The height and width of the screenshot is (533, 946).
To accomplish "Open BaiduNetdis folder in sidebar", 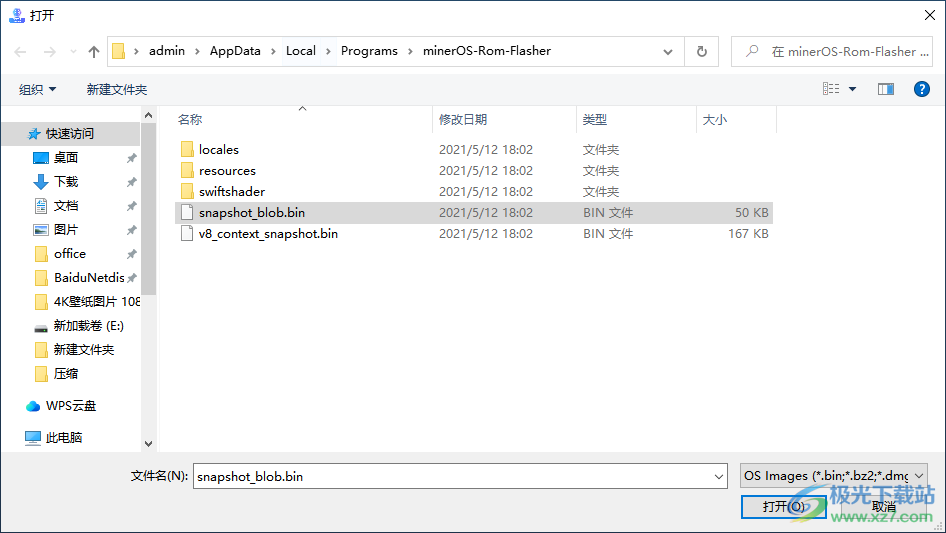I will click(x=89, y=278).
